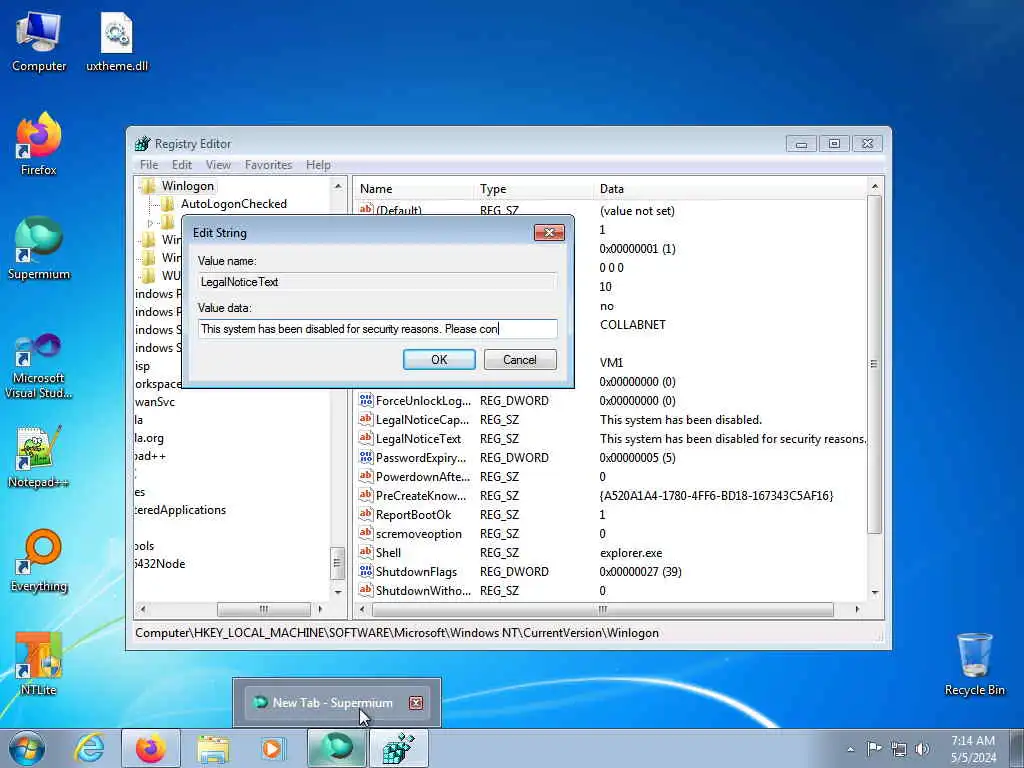Click the tree pane scroll-up arrow
Viewport: 1024px width, 768px height.
pos(338,186)
